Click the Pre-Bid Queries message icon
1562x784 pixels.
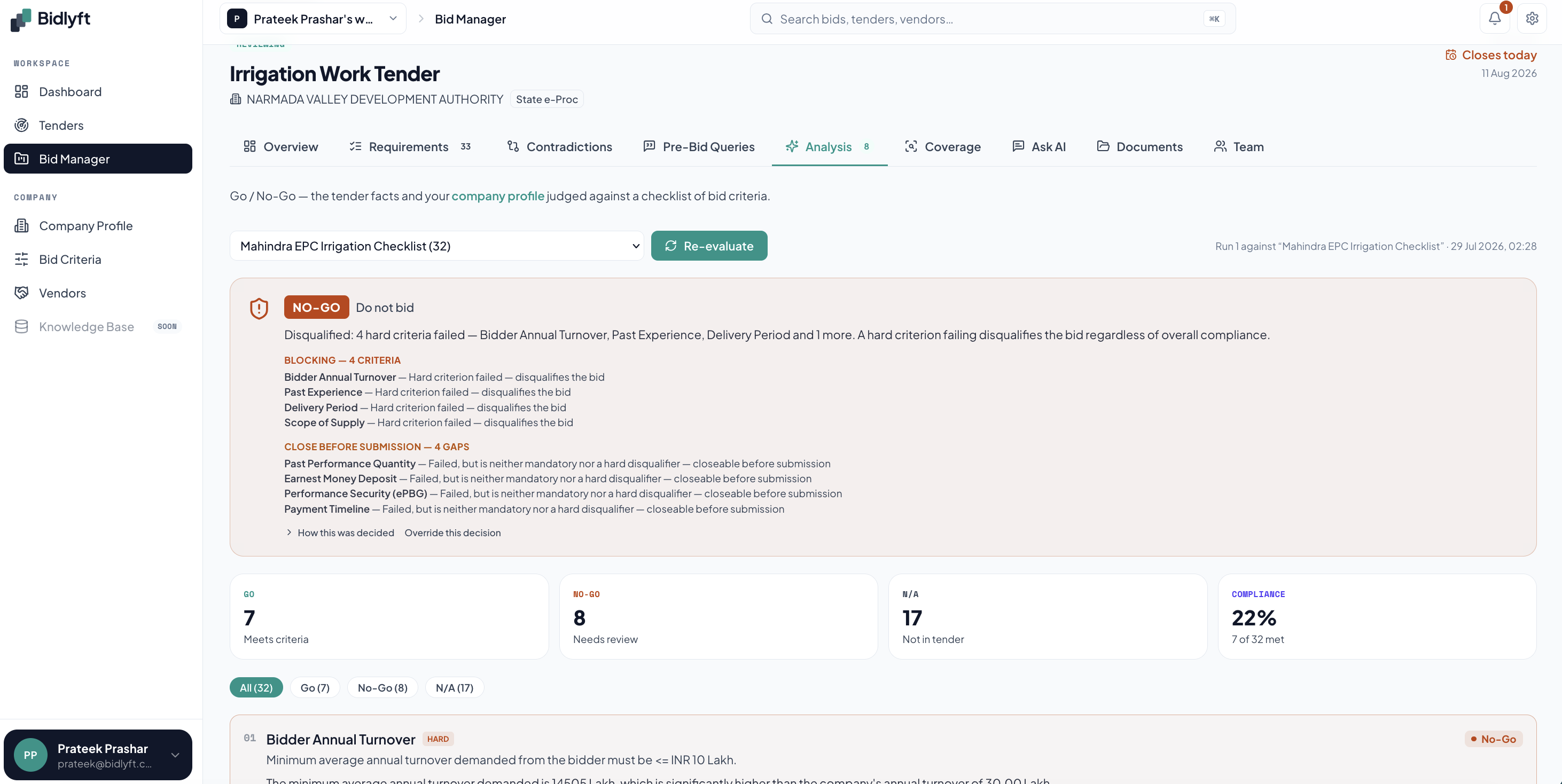[x=650, y=146]
